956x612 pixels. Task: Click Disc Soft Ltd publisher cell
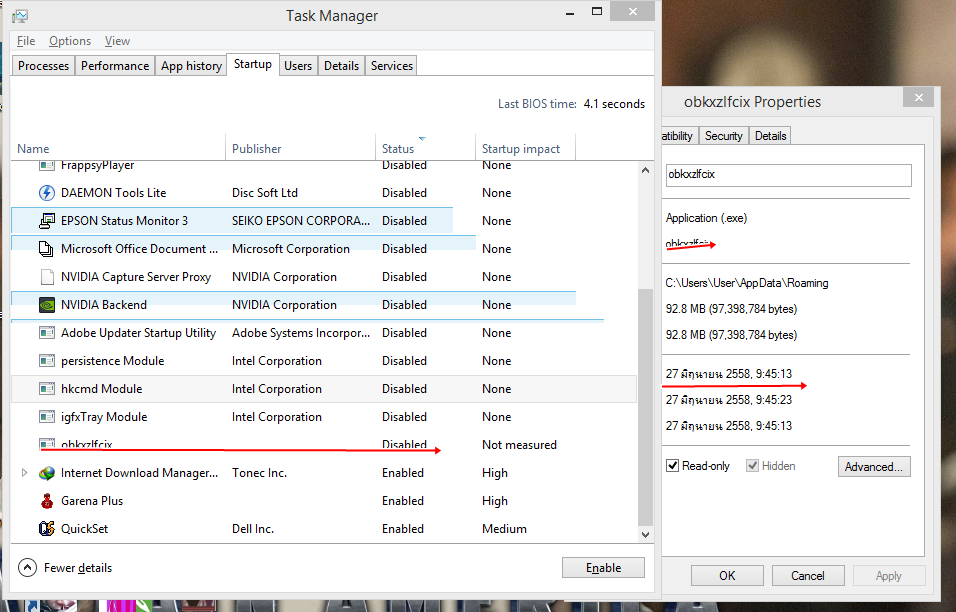[265, 193]
